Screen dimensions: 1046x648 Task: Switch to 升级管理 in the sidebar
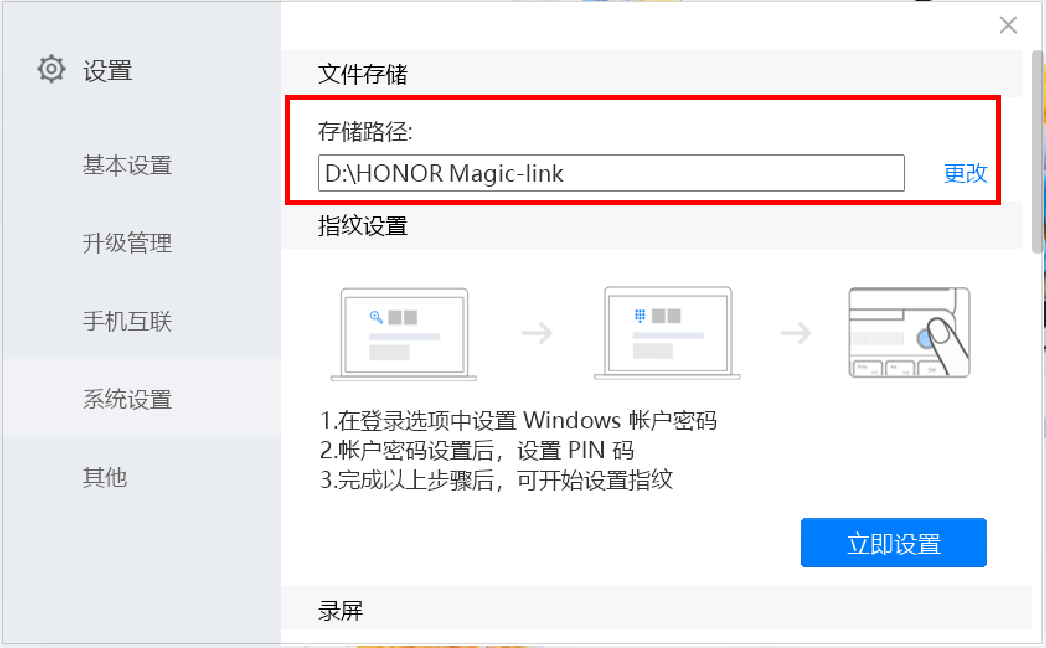point(127,243)
